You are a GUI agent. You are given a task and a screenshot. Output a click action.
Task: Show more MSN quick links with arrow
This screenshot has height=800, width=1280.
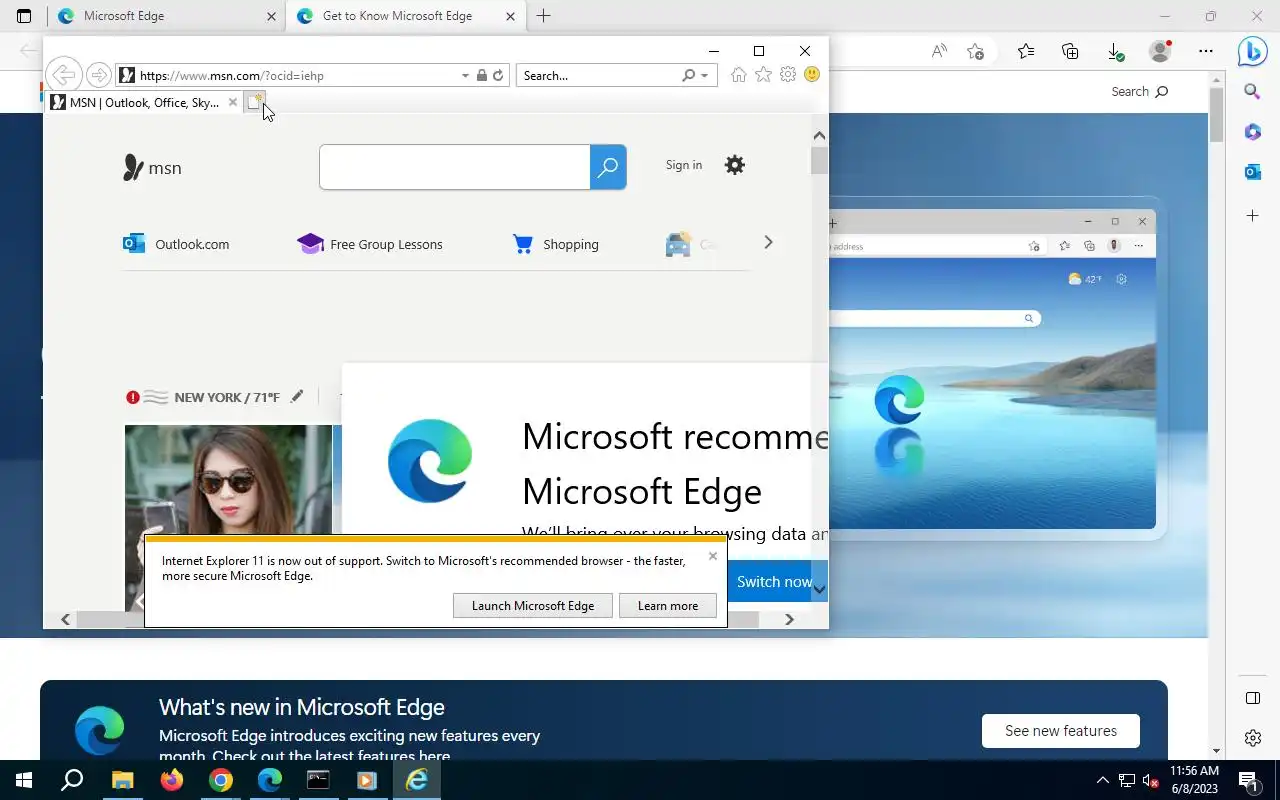[768, 242]
